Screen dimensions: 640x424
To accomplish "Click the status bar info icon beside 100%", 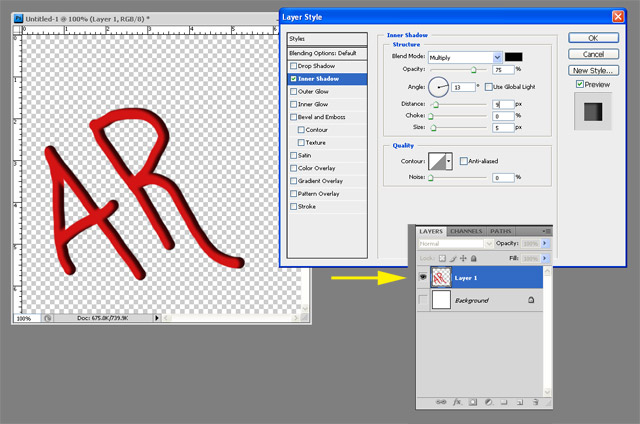I will (48, 318).
